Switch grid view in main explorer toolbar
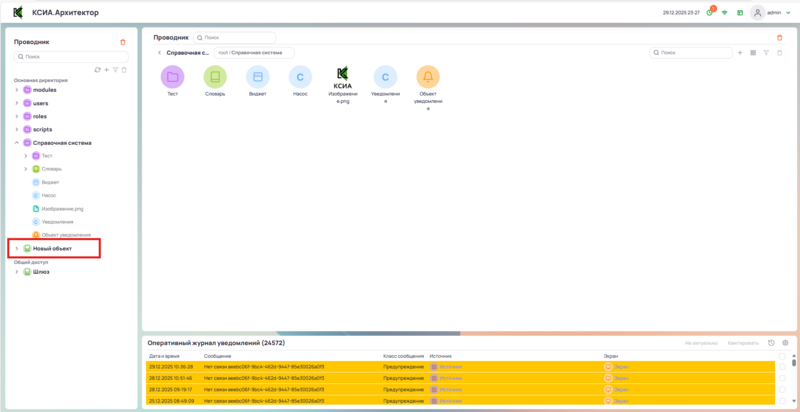 (752, 52)
